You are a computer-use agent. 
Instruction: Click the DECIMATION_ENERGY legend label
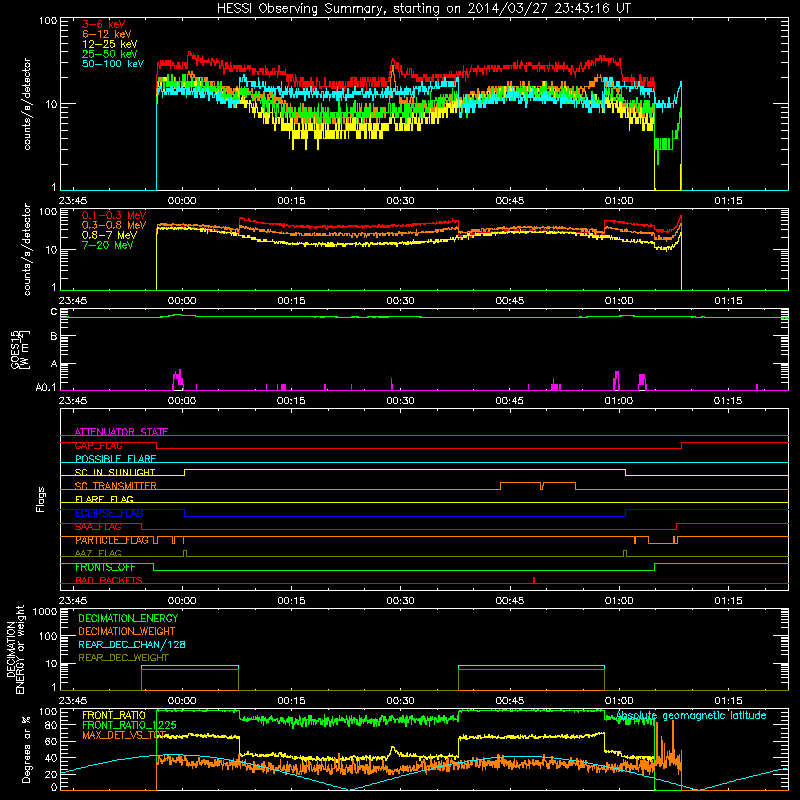(x=128, y=618)
